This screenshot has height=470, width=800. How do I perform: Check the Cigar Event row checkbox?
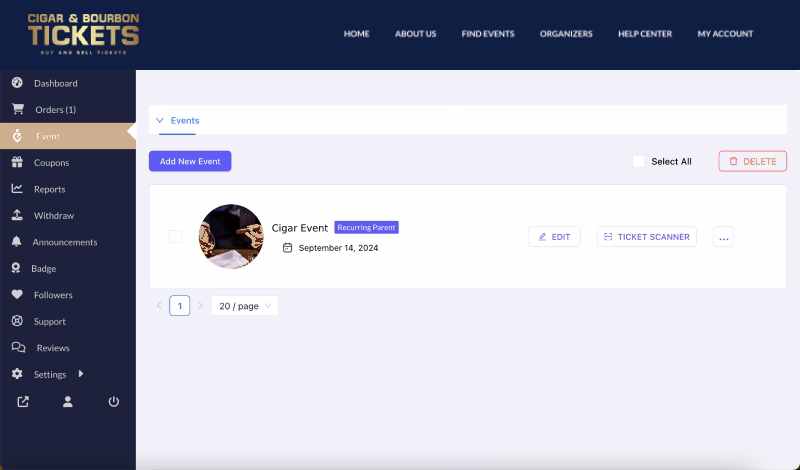click(x=176, y=236)
